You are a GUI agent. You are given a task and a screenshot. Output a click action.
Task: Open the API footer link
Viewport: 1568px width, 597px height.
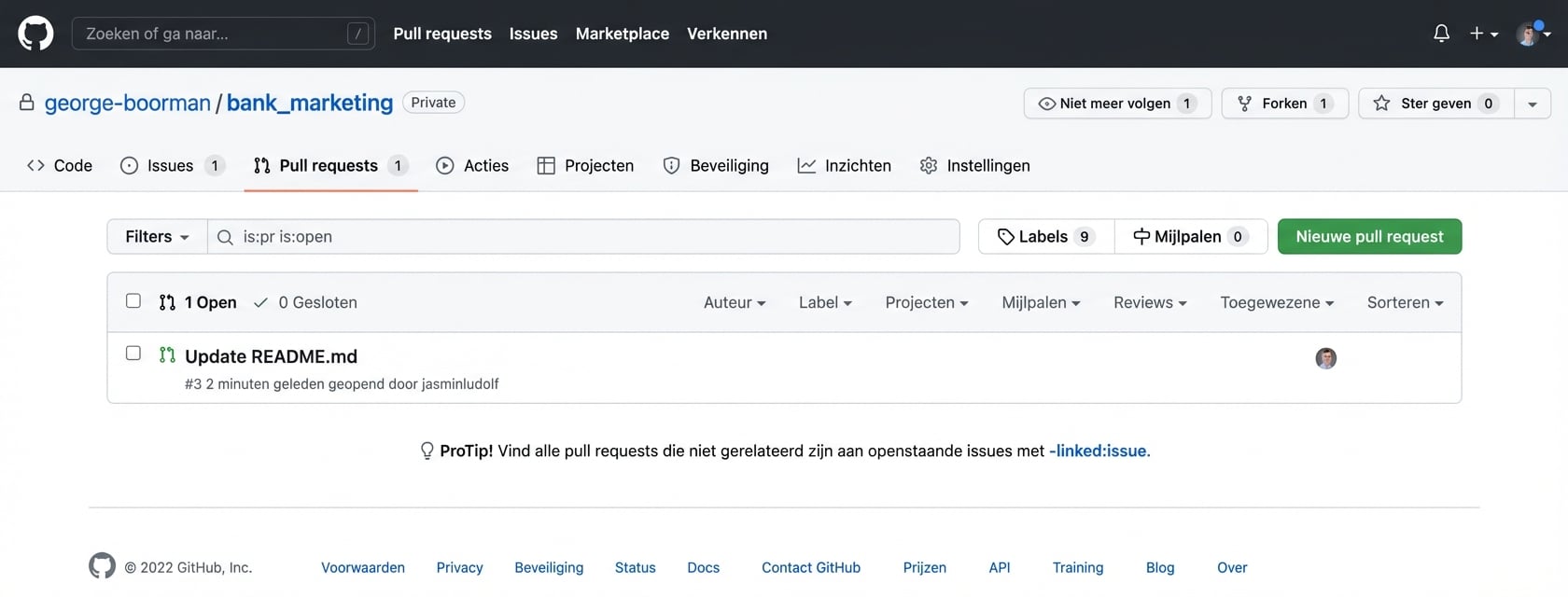tap(1000, 567)
